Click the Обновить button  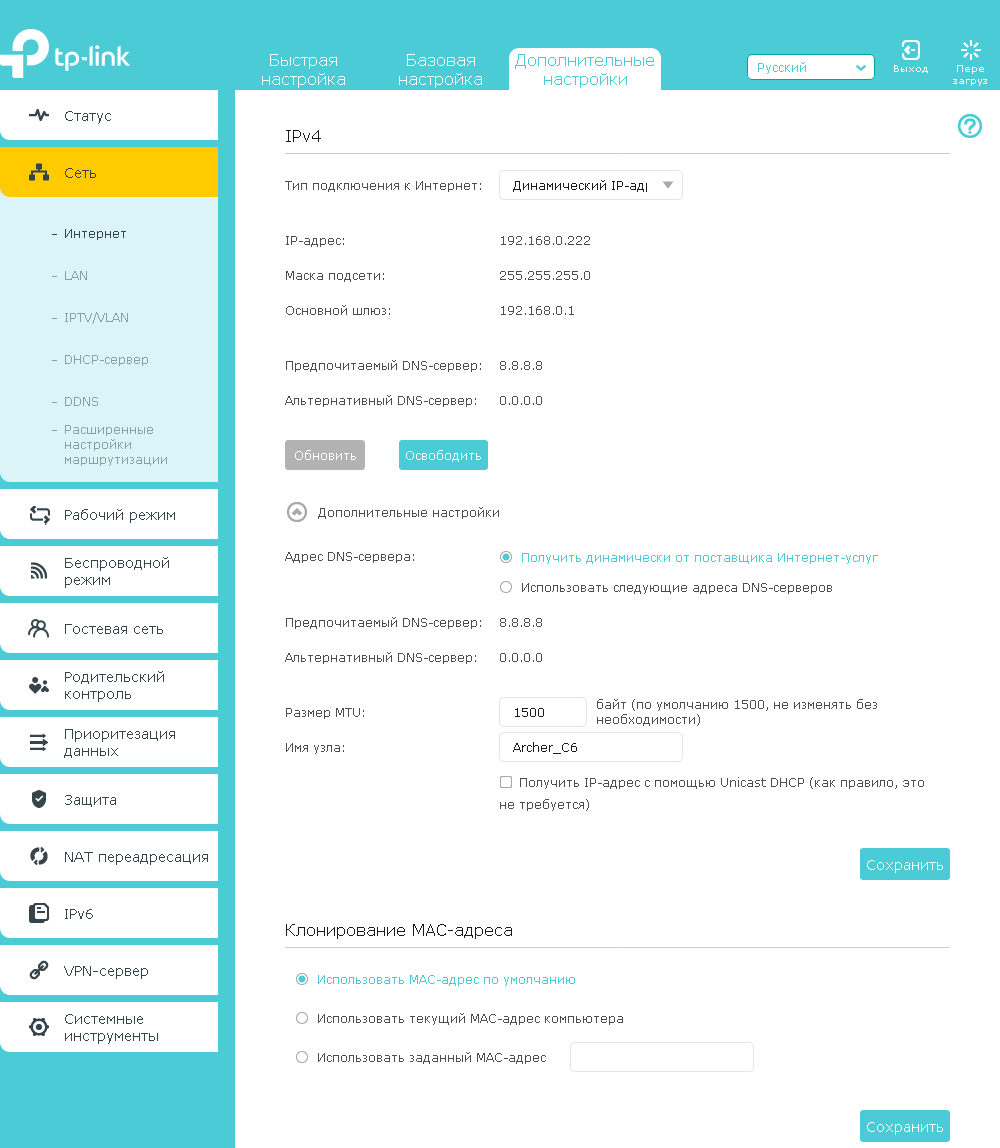(x=325, y=455)
